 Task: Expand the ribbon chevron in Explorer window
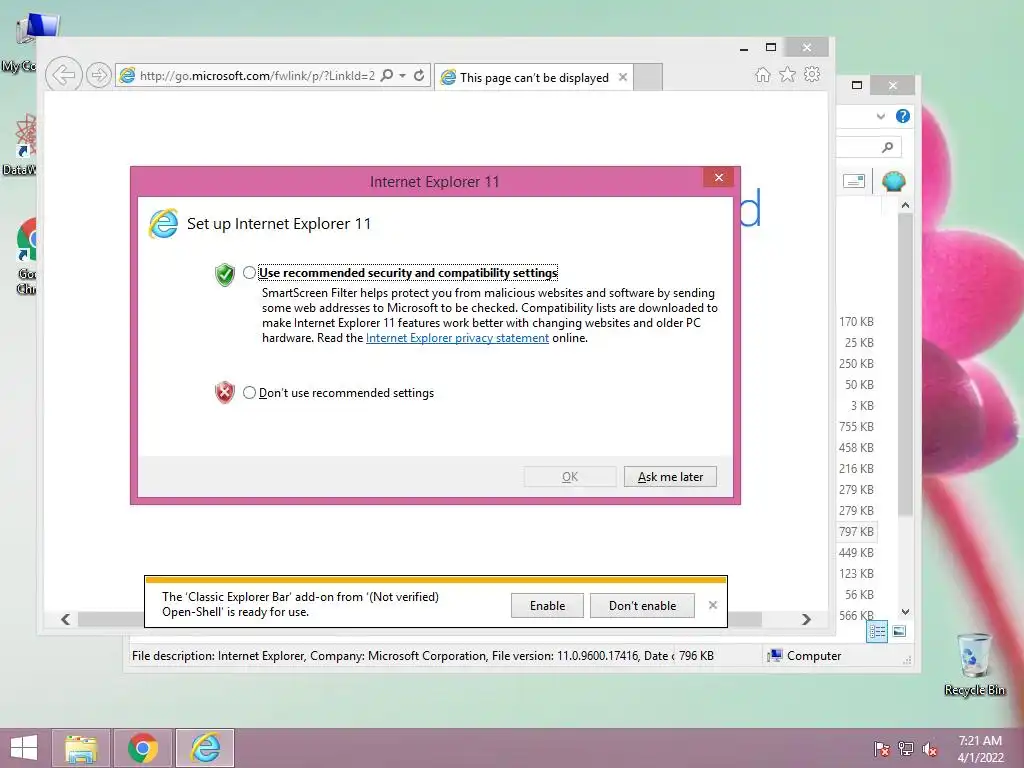point(880,116)
